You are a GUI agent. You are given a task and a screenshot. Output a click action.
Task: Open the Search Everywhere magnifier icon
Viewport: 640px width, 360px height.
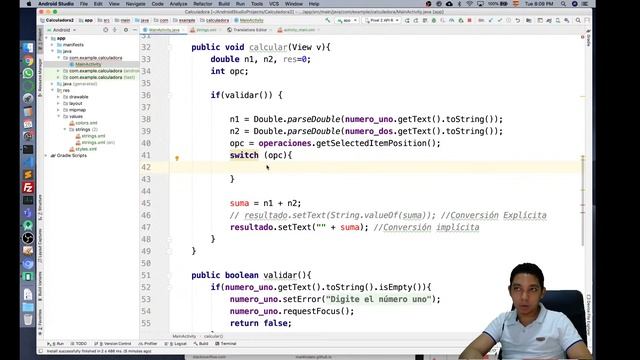578,20
